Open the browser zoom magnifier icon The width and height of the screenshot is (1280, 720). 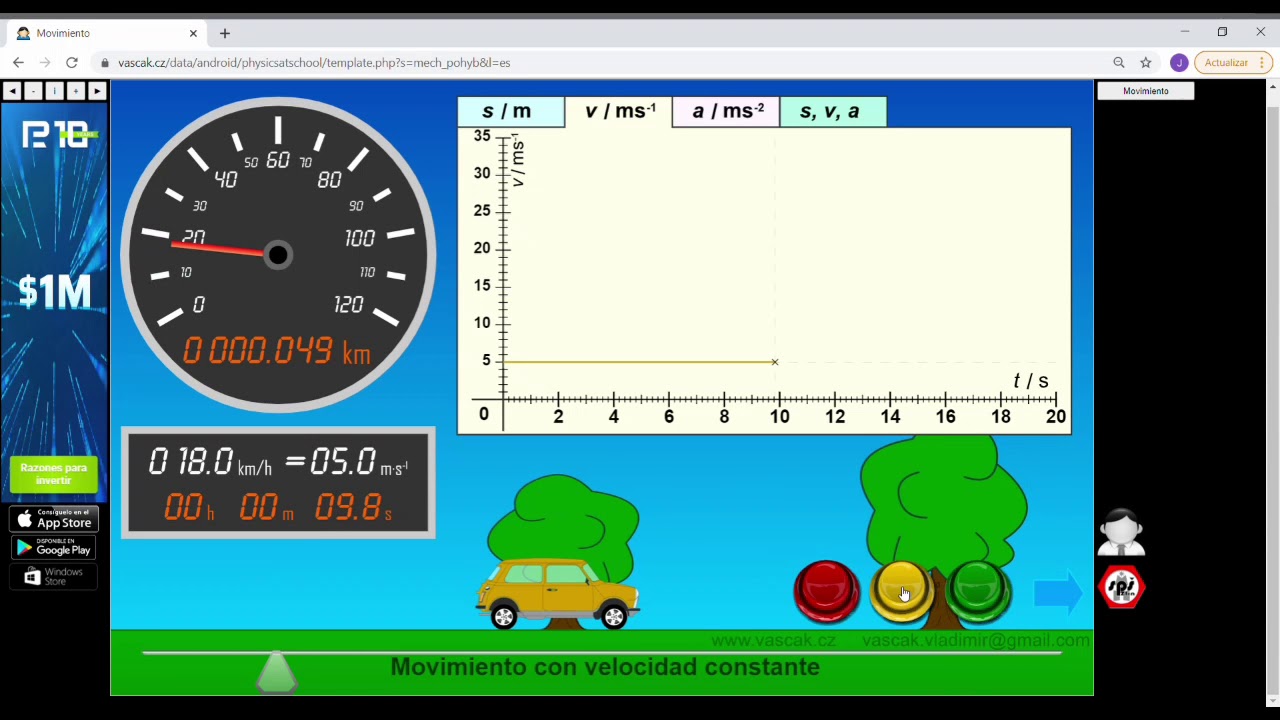click(1119, 62)
